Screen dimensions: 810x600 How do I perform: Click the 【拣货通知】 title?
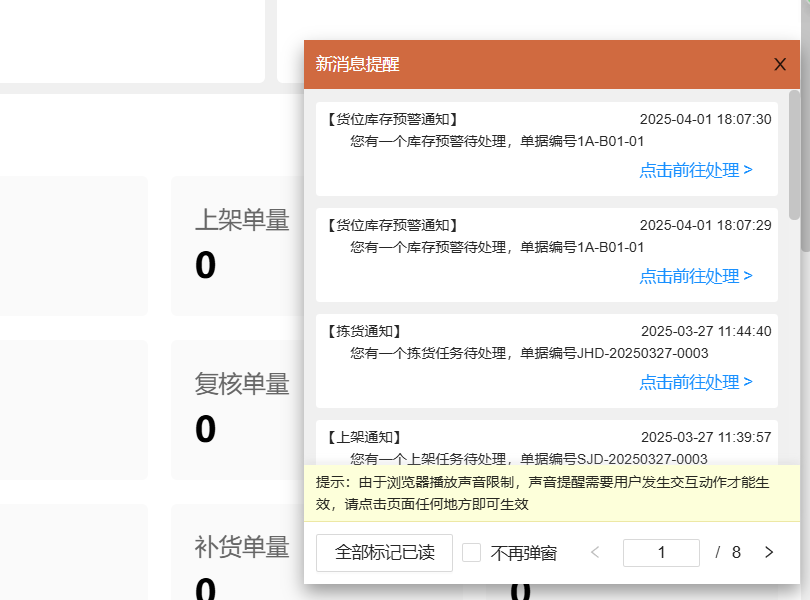(364, 331)
